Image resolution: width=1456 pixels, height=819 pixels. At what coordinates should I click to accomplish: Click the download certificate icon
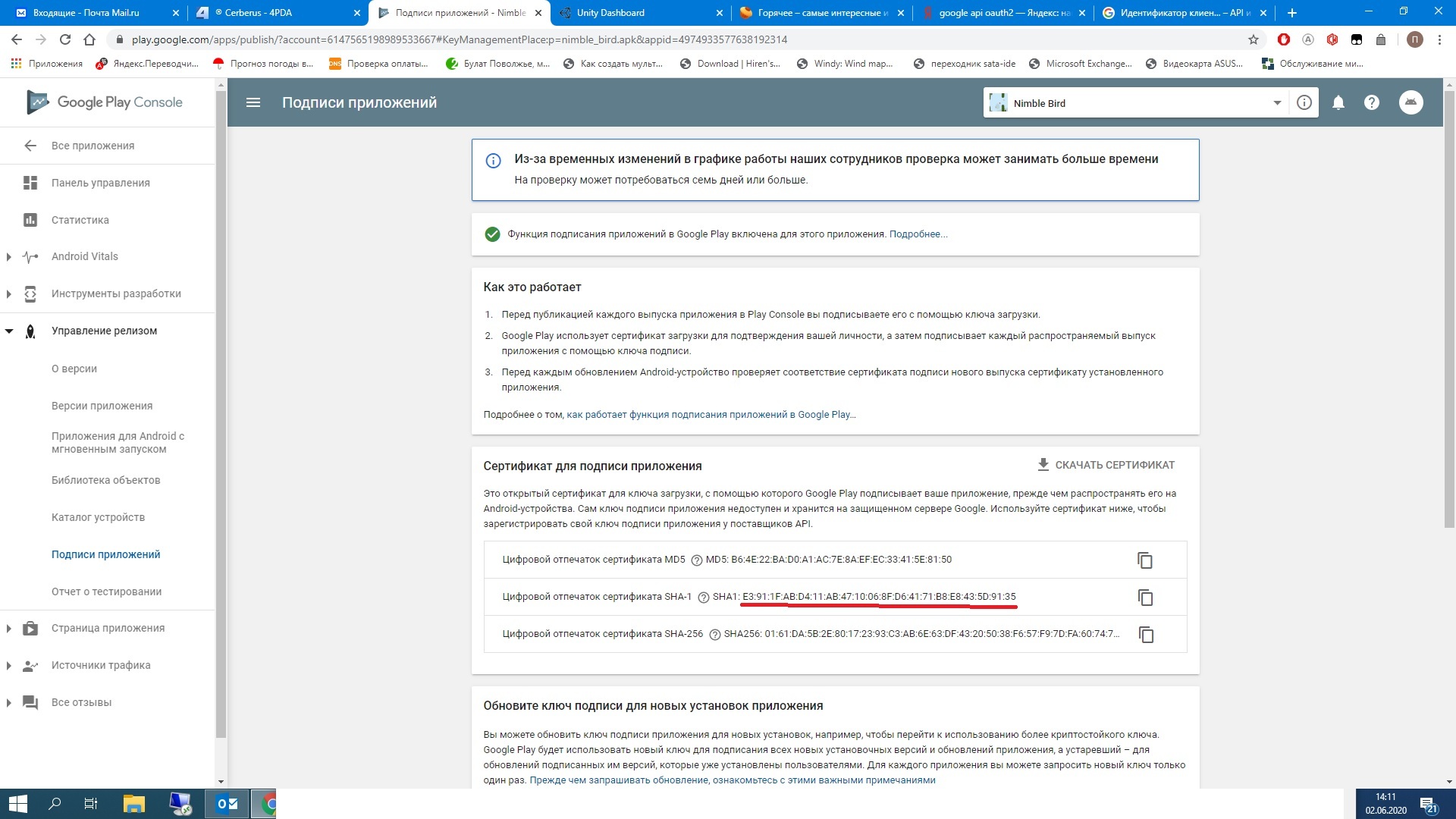[x=1041, y=464]
